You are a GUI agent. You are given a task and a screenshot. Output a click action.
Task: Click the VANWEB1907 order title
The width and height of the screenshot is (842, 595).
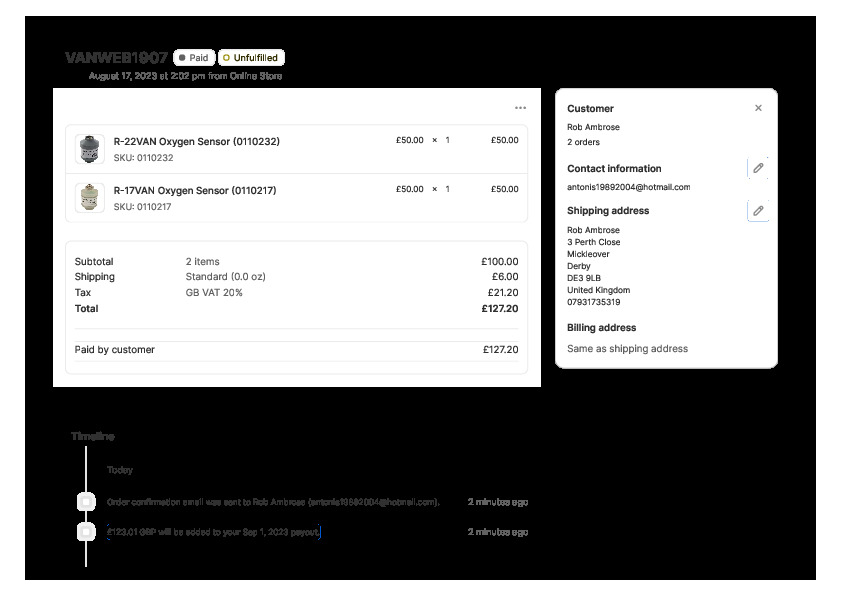click(x=116, y=58)
